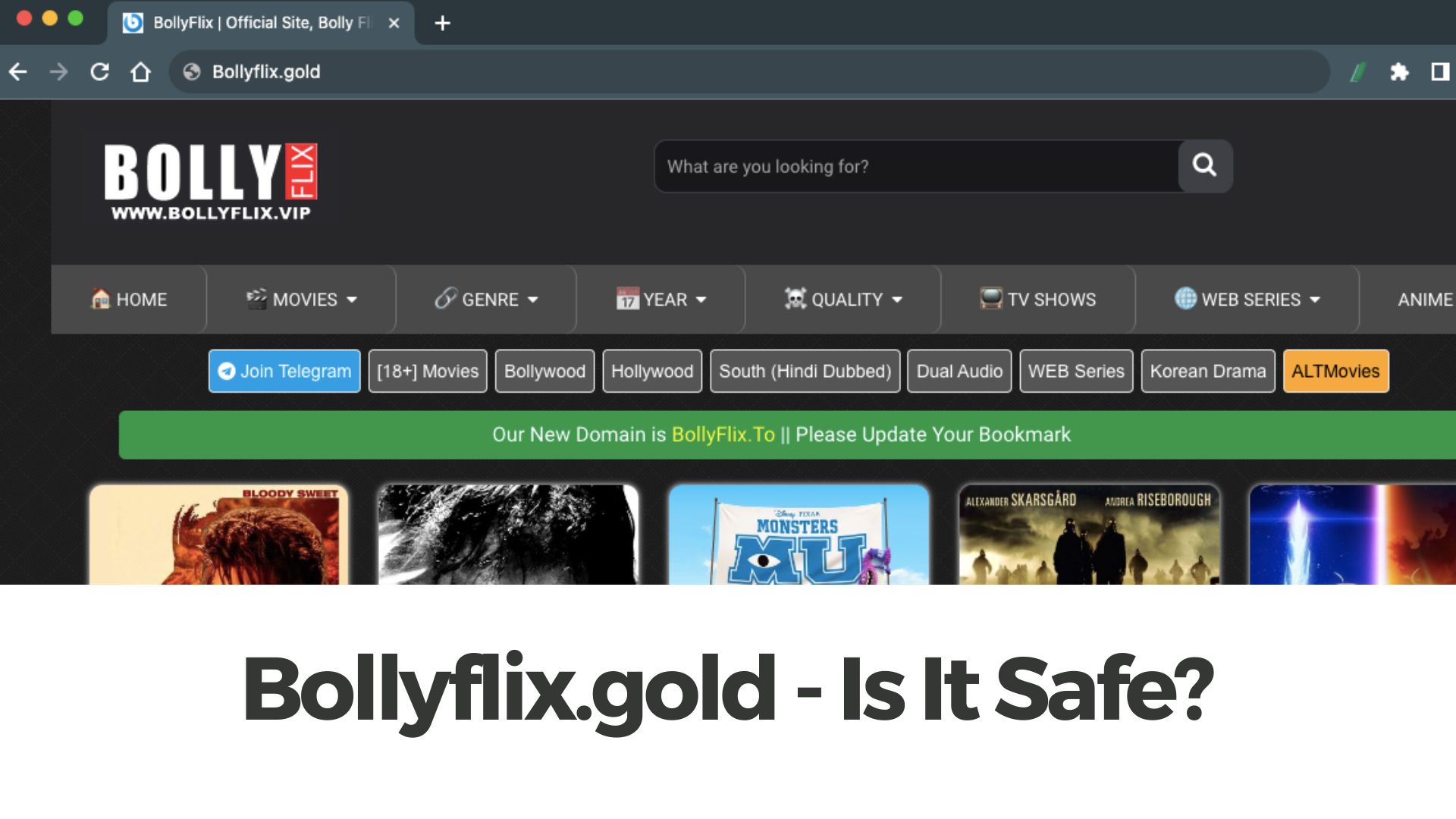The width and height of the screenshot is (1456, 819).
Task: Expand the GENRE dropdown arrow
Action: [533, 300]
